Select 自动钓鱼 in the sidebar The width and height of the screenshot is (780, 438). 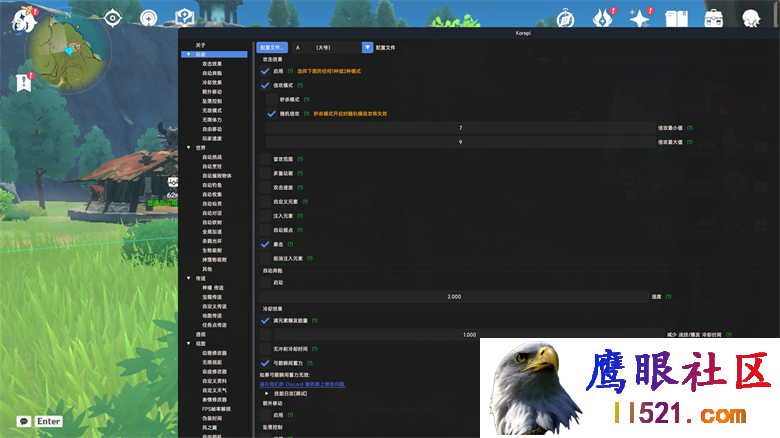click(212, 185)
